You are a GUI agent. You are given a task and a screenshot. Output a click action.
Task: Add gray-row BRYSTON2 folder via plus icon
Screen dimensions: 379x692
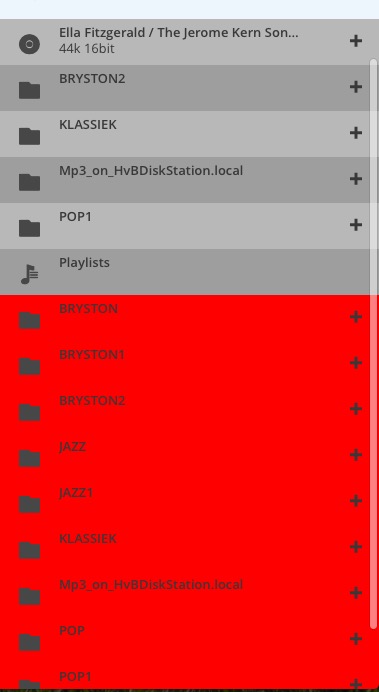[356, 87]
